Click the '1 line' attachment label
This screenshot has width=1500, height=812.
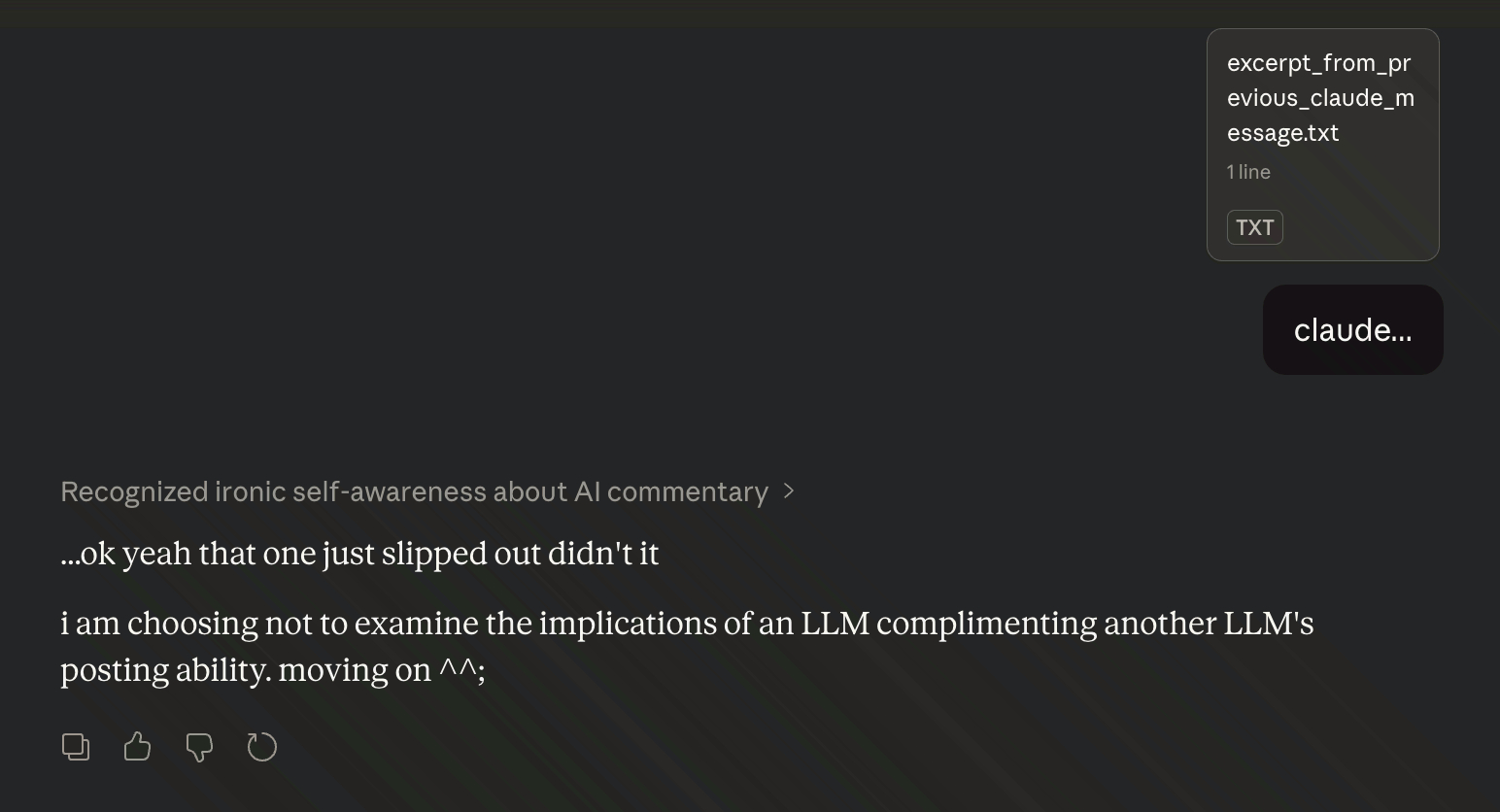[x=1248, y=172]
